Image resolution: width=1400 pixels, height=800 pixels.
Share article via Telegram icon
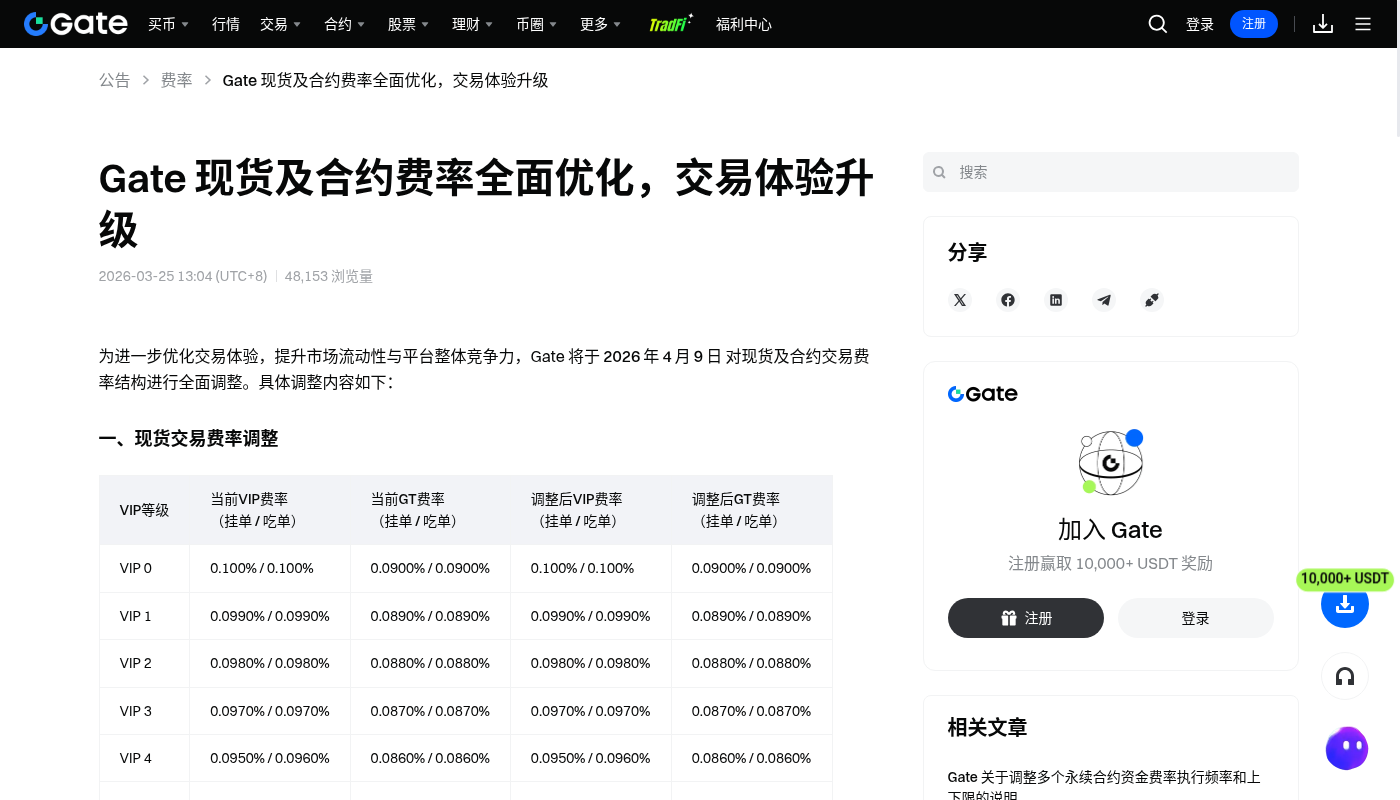click(x=1104, y=300)
